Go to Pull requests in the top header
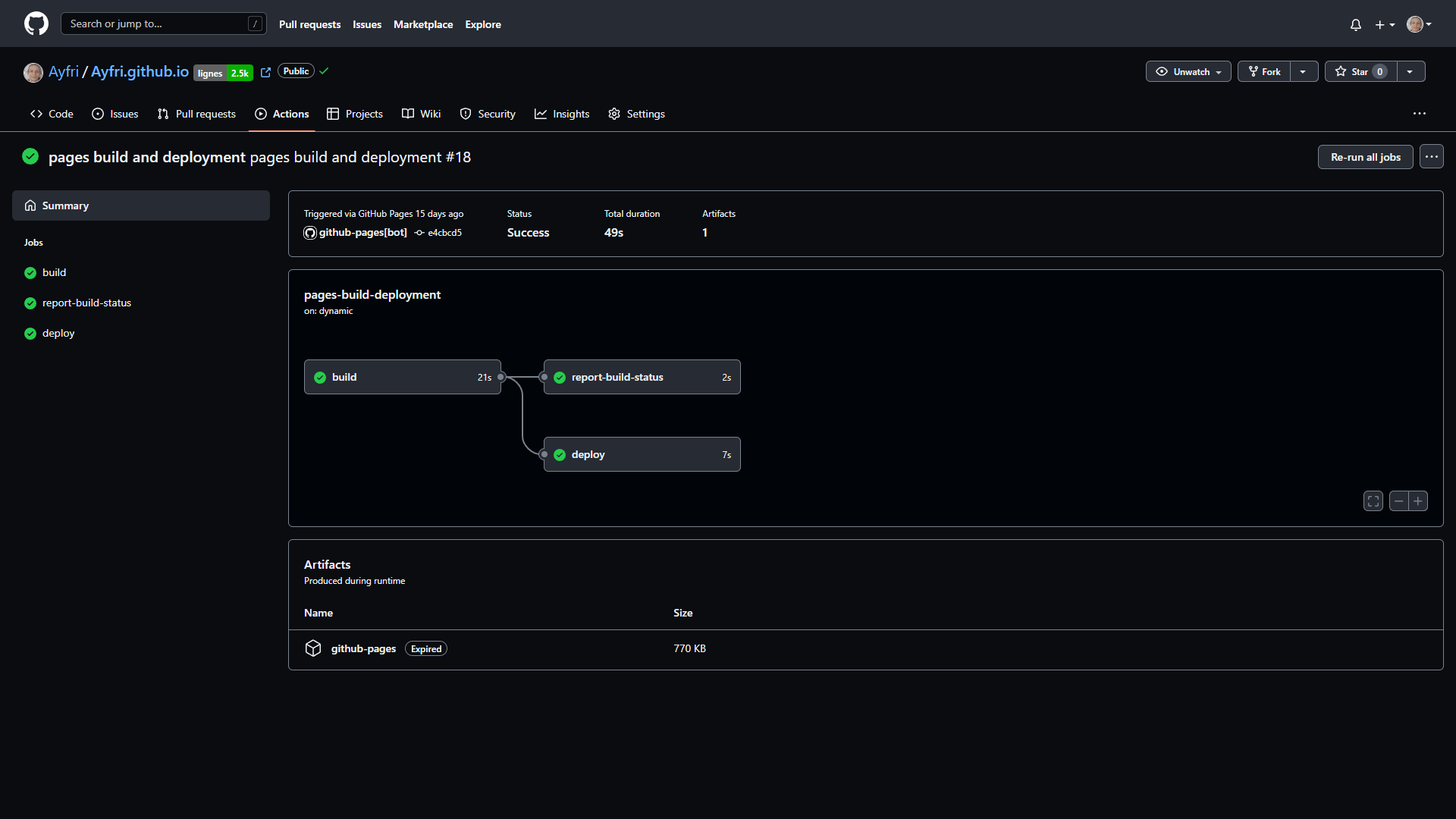The width and height of the screenshot is (1456, 819). click(309, 24)
